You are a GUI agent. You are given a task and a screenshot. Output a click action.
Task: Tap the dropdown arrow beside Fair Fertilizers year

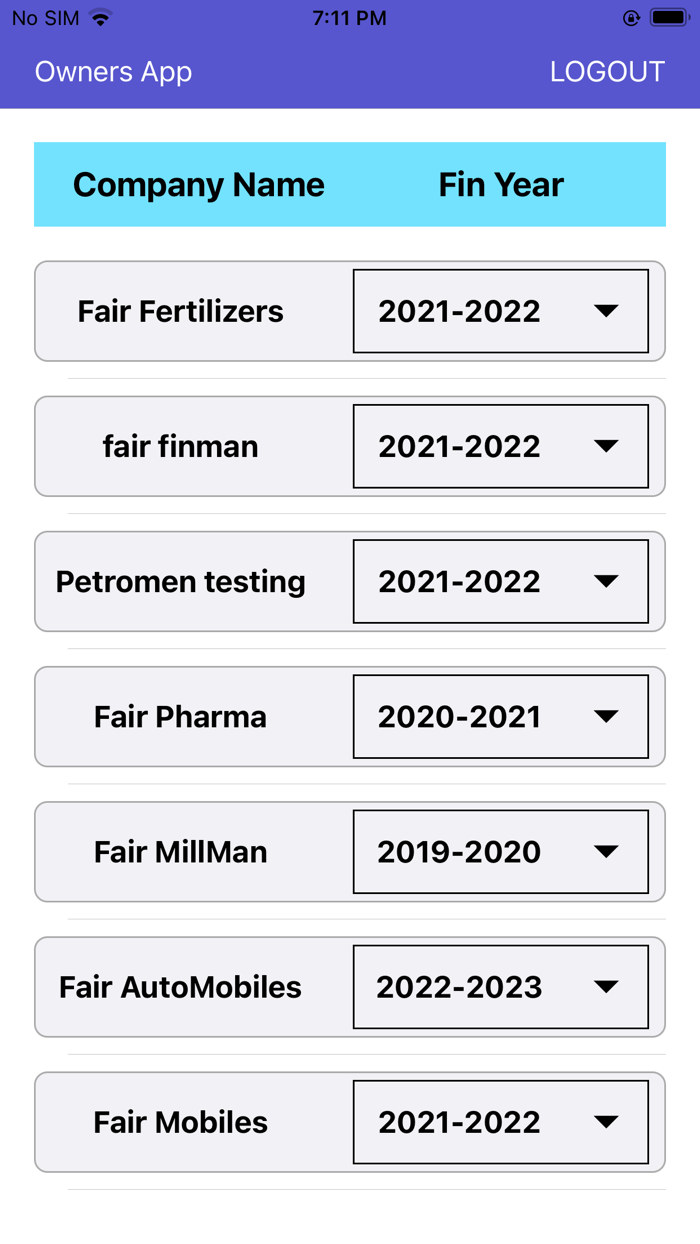[608, 311]
